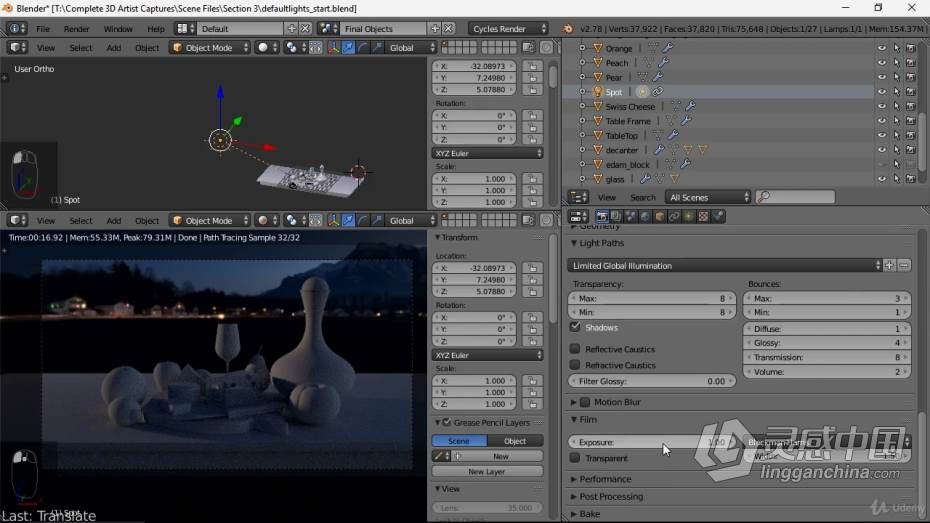Viewport: 930px width, 523px height.
Task: Toggle visibility eye for TableTop
Action: (x=882, y=135)
